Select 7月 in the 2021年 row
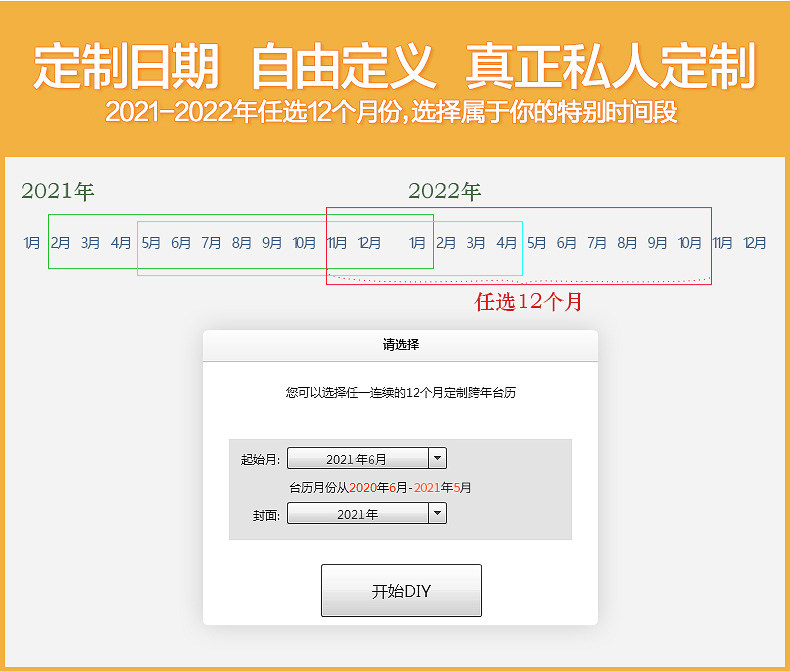The width and height of the screenshot is (790, 671). pyautogui.click(x=211, y=243)
